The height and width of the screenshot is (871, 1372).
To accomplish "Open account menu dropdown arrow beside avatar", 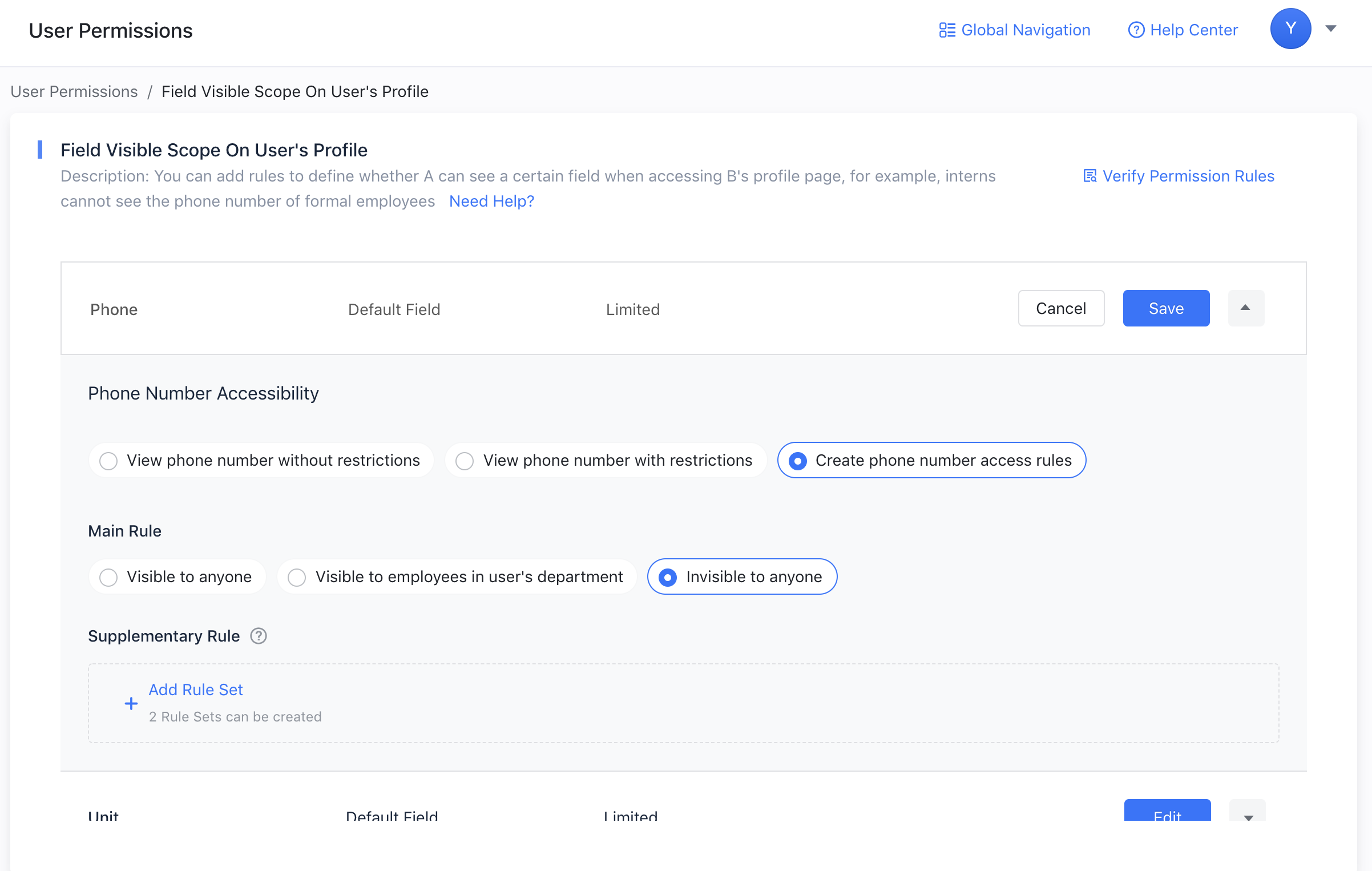I will pyautogui.click(x=1331, y=29).
